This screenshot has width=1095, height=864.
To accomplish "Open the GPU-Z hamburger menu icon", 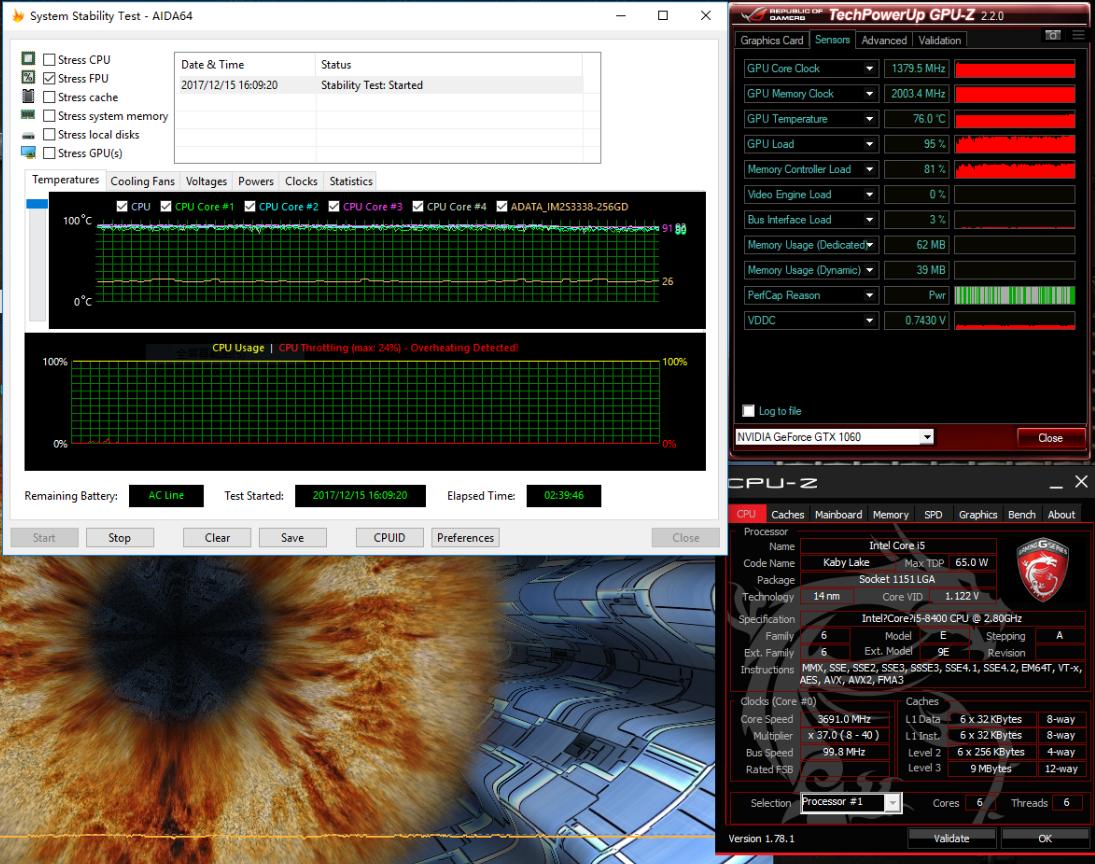I will pos(1078,35).
